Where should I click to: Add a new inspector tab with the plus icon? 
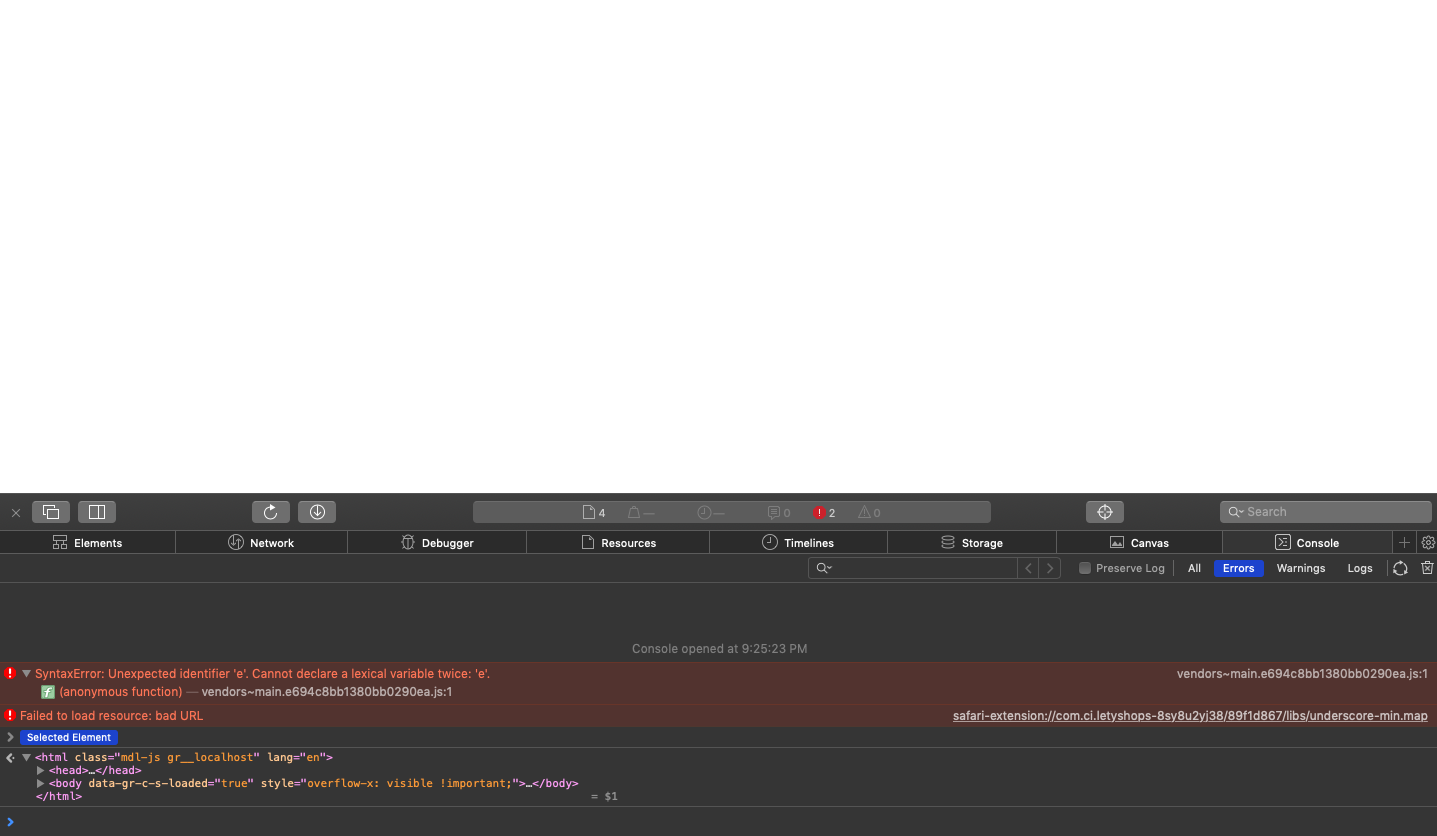(1405, 542)
